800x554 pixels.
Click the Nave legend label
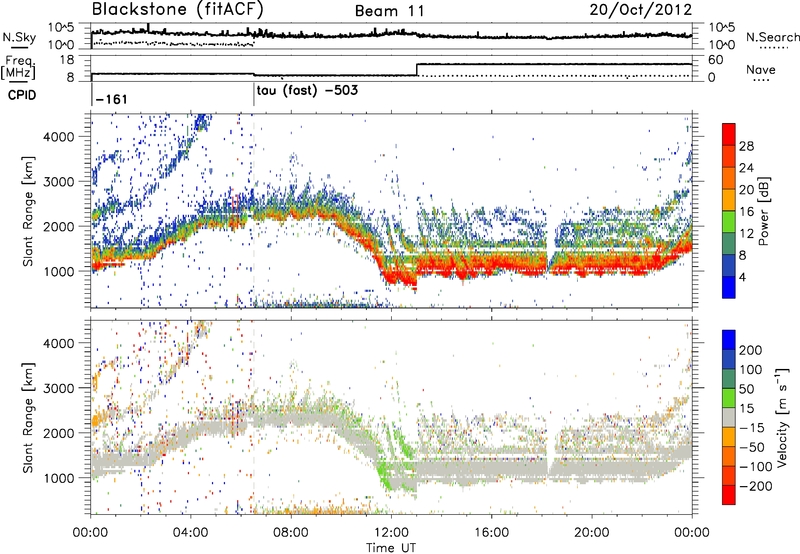[x=761, y=69]
